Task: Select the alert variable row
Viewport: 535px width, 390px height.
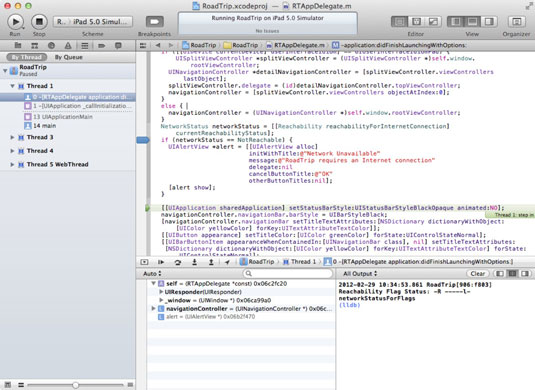Action: pyautogui.click(x=241, y=317)
